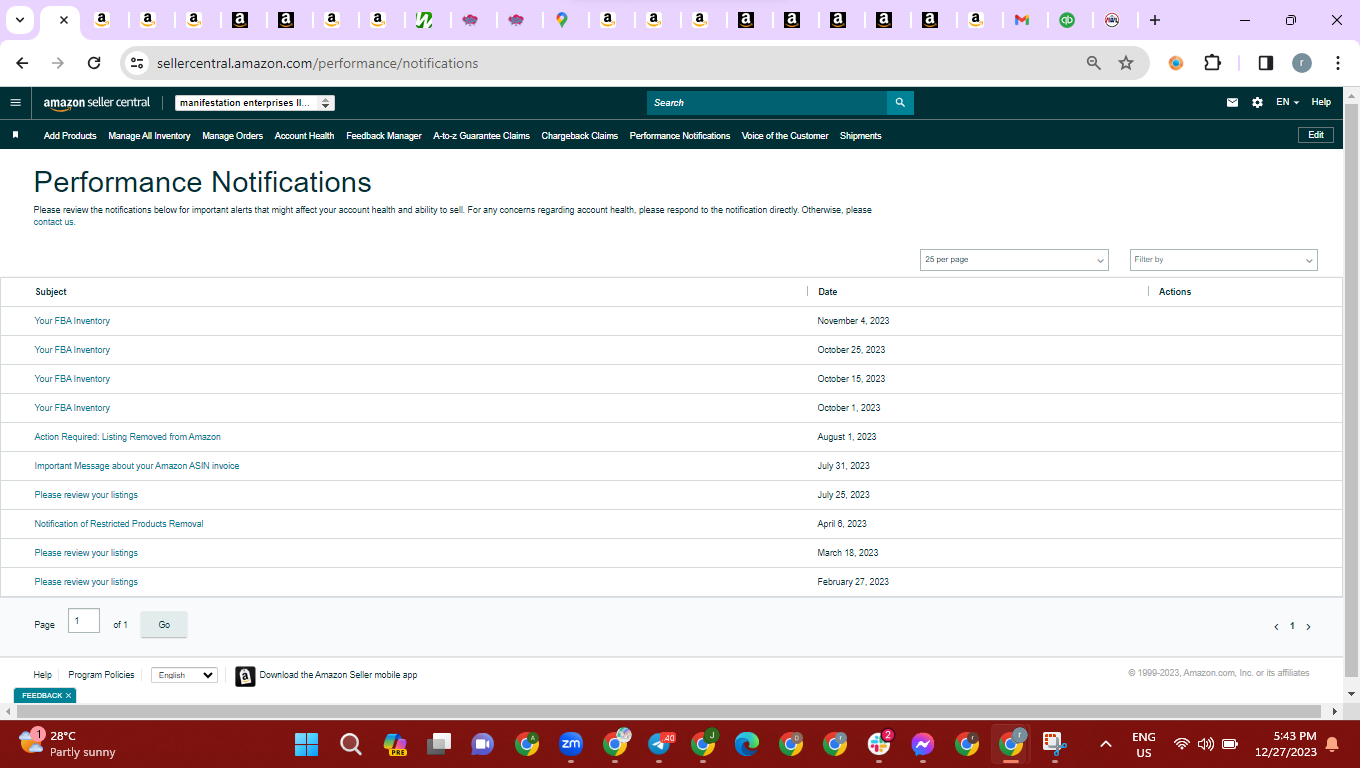Switch to the green QuickBooks tab
The image size is (1360, 768).
pyautogui.click(x=1067, y=20)
